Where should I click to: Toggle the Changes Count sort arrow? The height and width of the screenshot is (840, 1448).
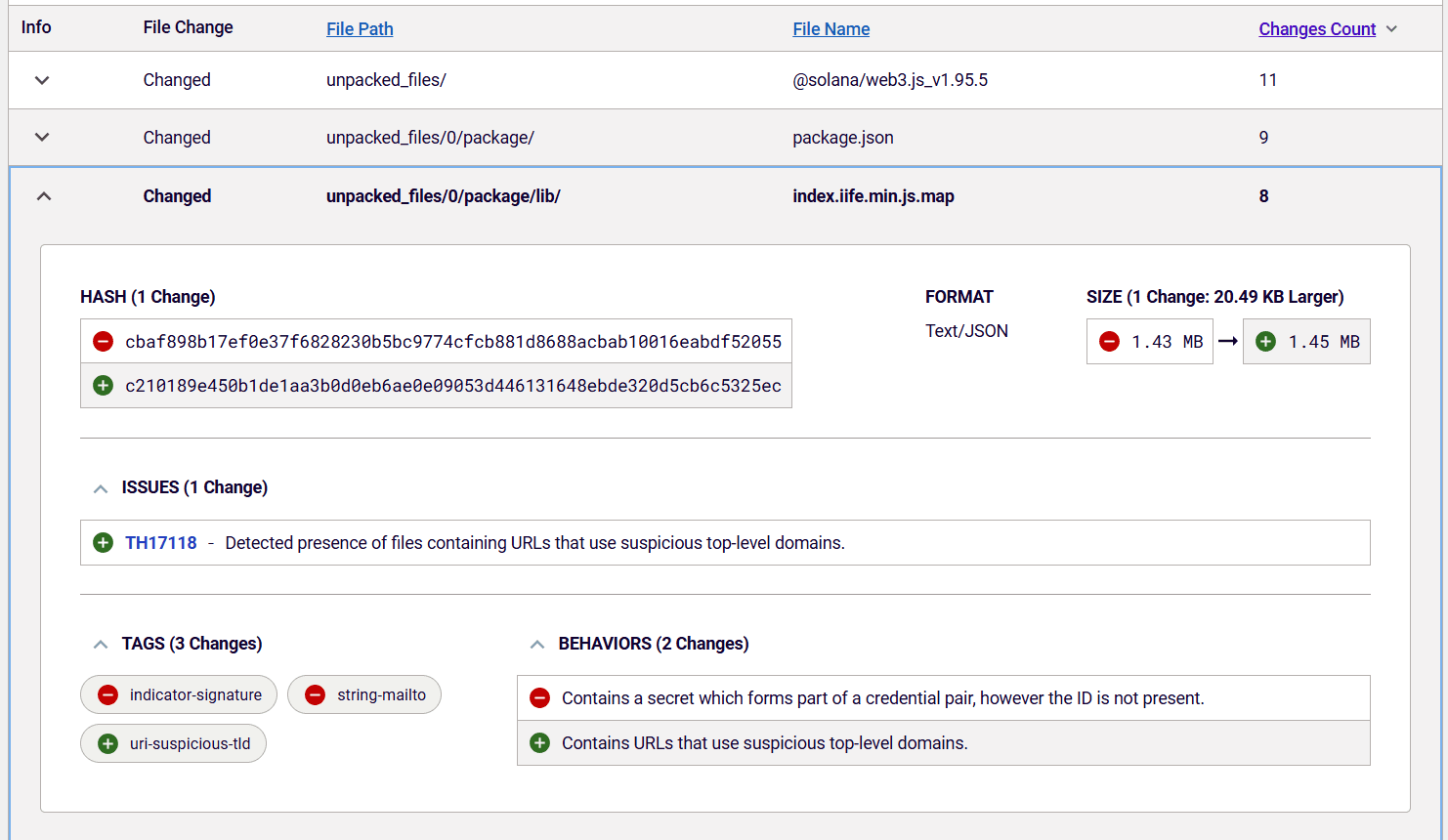[1391, 29]
